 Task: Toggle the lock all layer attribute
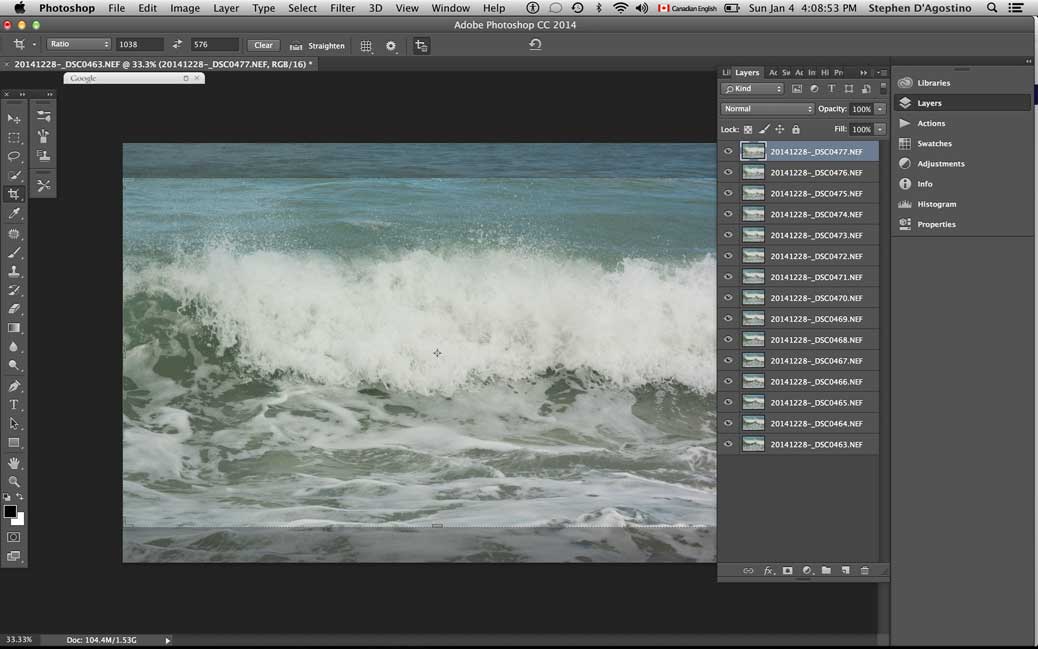point(796,130)
